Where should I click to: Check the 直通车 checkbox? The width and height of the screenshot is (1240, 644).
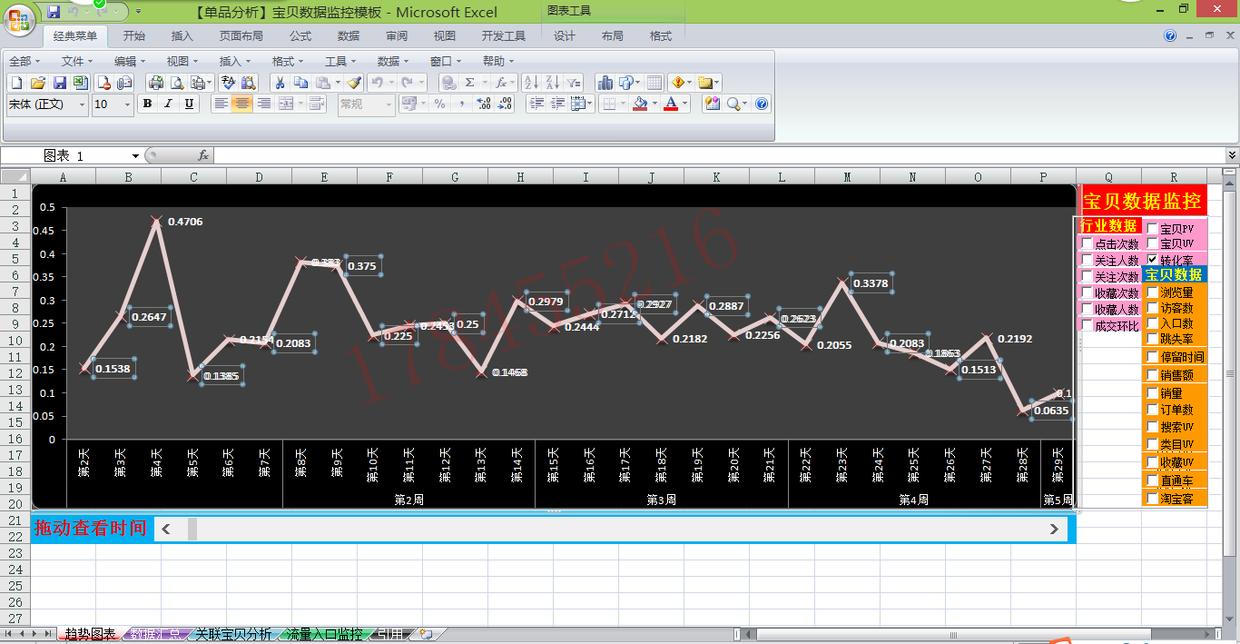1152,481
